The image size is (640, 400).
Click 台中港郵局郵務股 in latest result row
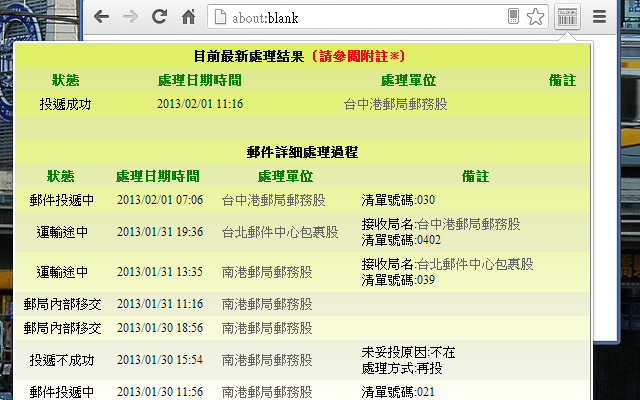pos(396,104)
